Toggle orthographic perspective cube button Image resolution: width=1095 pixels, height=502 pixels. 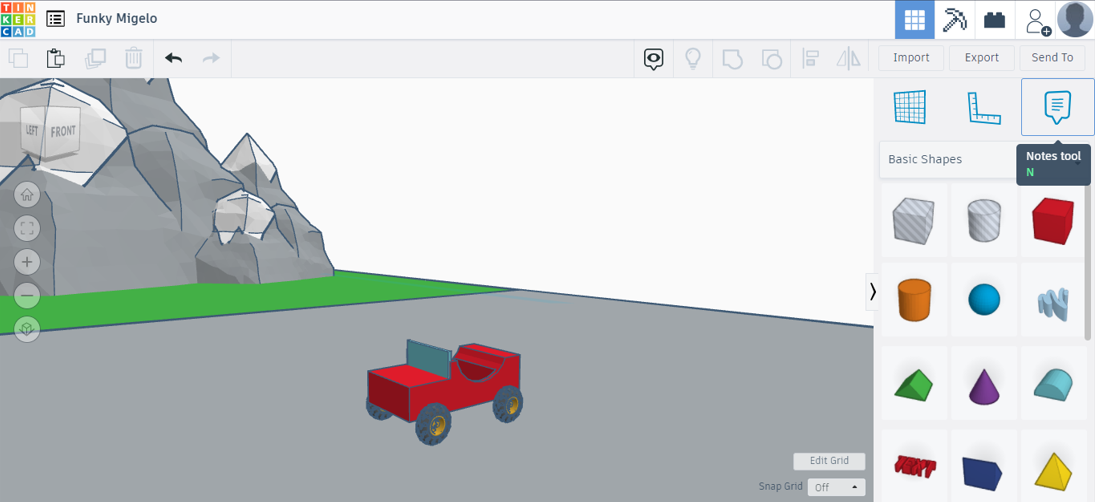27,329
